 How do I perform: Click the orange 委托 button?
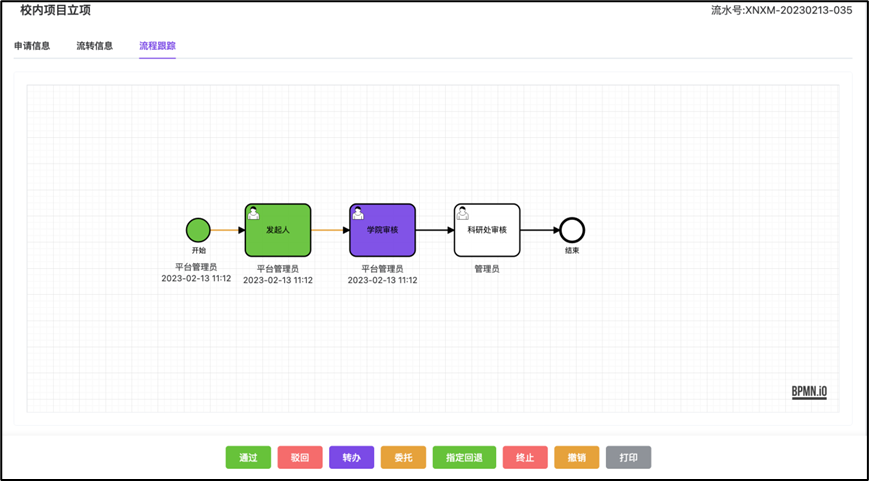pyautogui.click(x=403, y=458)
